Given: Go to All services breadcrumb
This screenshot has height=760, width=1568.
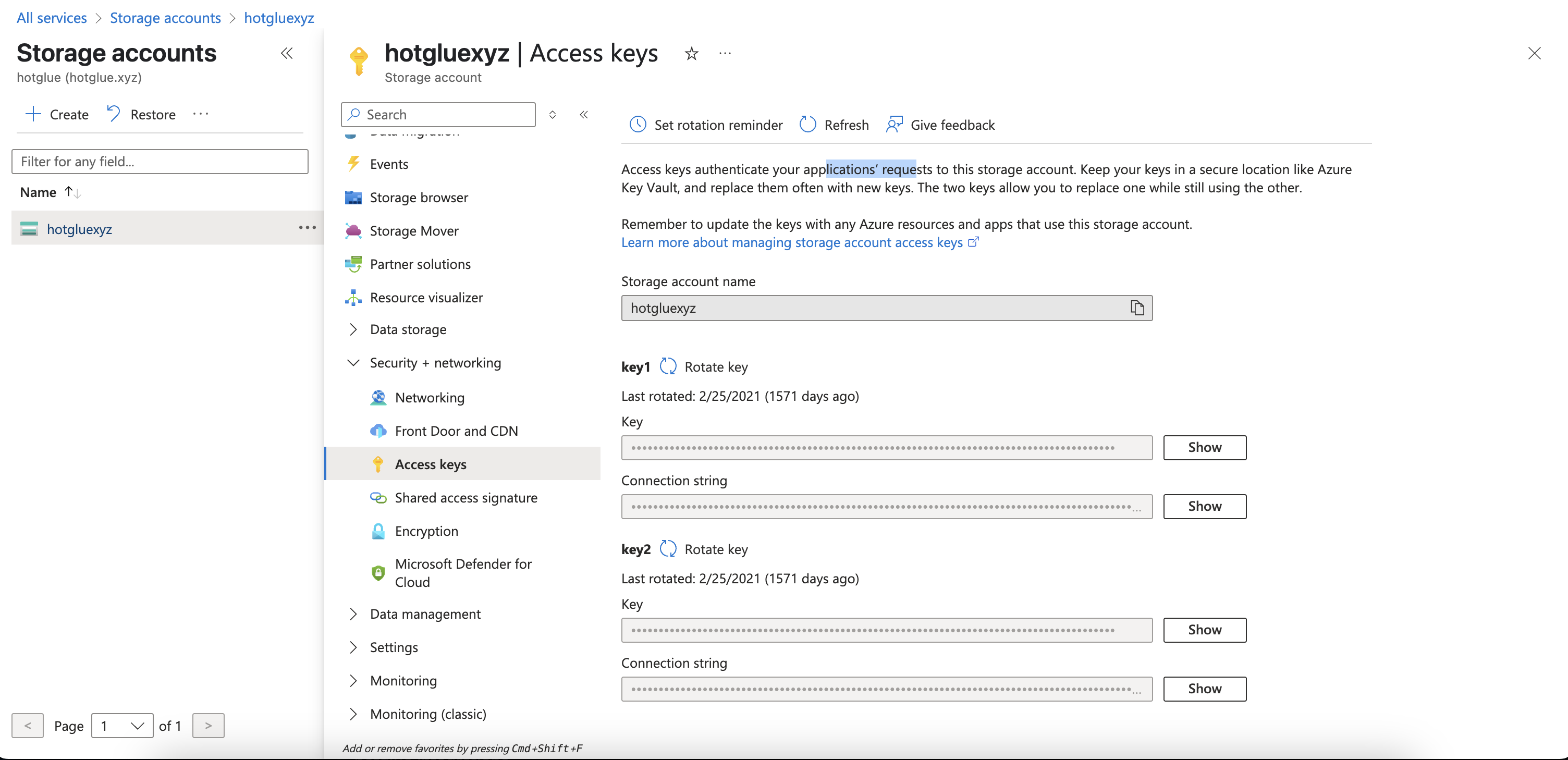Looking at the screenshot, I should pyautogui.click(x=52, y=18).
